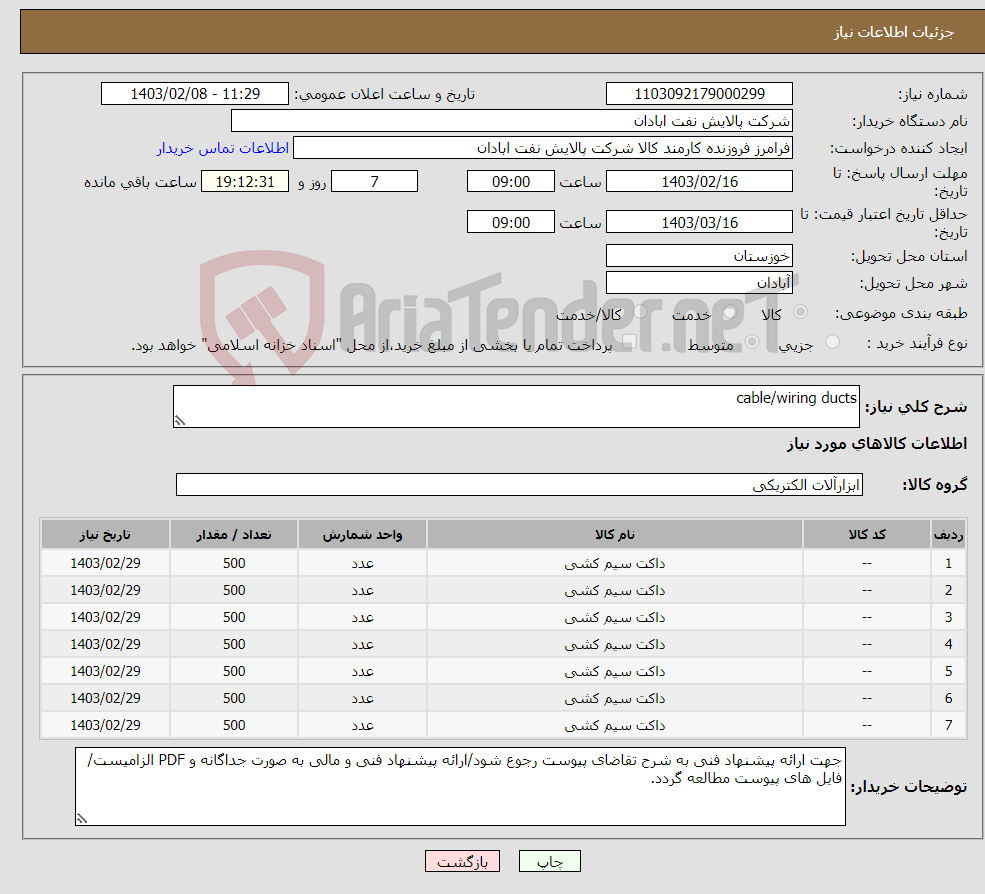Click the نام کالا column header
The height and width of the screenshot is (894, 985).
pyautogui.click(x=614, y=535)
